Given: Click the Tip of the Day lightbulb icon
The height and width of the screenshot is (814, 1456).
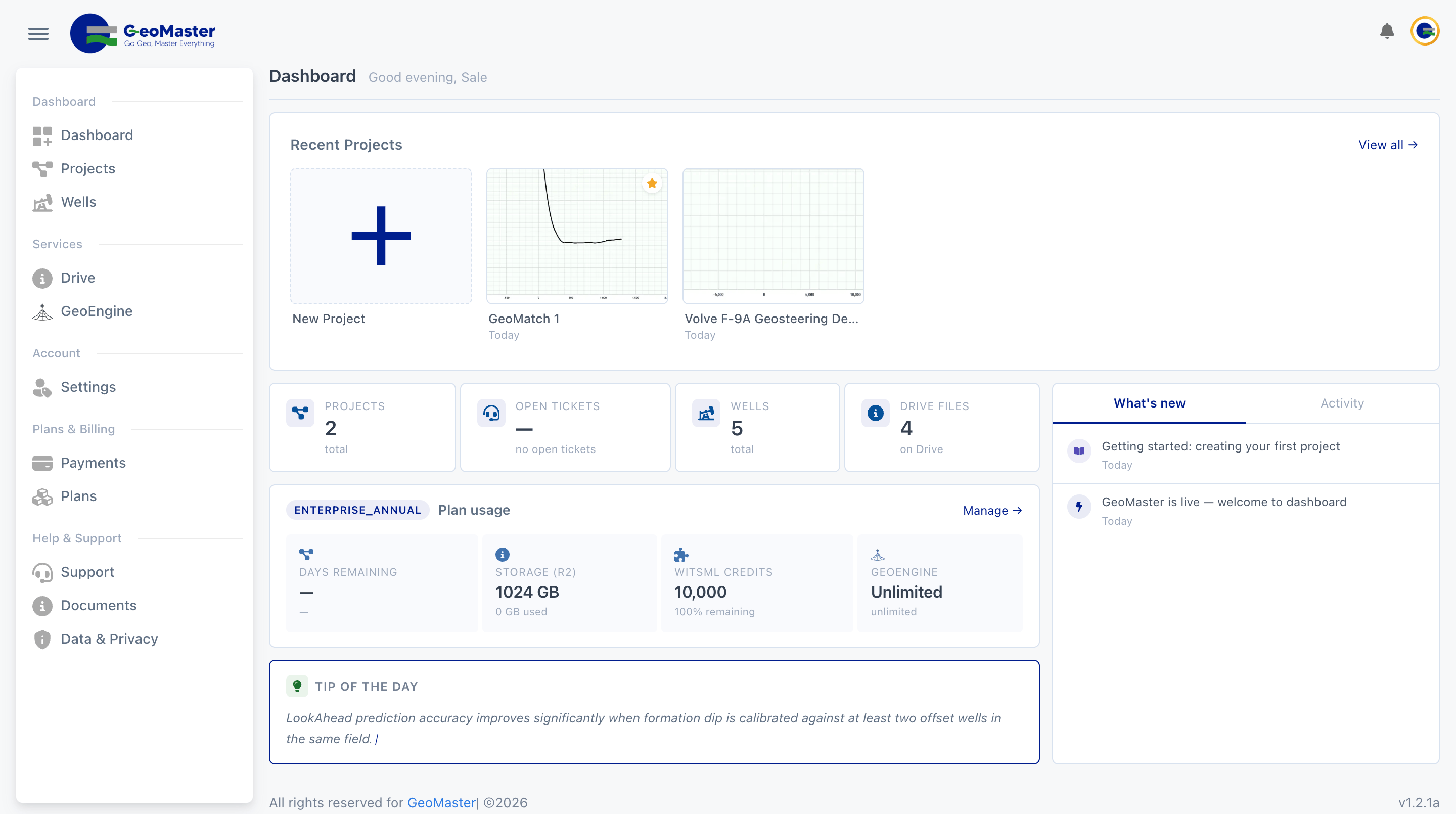Looking at the screenshot, I should pyautogui.click(x=297, y=686).
